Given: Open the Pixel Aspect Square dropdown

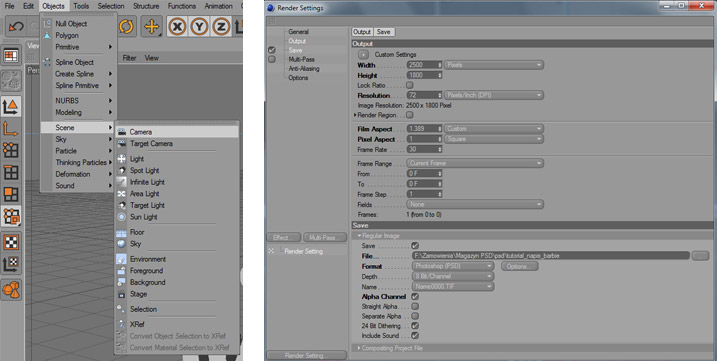Looking at the screenshot, I should click(494, 139).
